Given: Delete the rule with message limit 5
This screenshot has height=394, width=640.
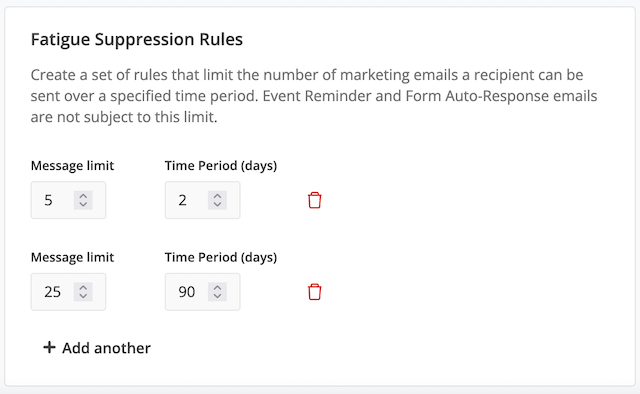Looking at the screenshot, I should (314, 200).
